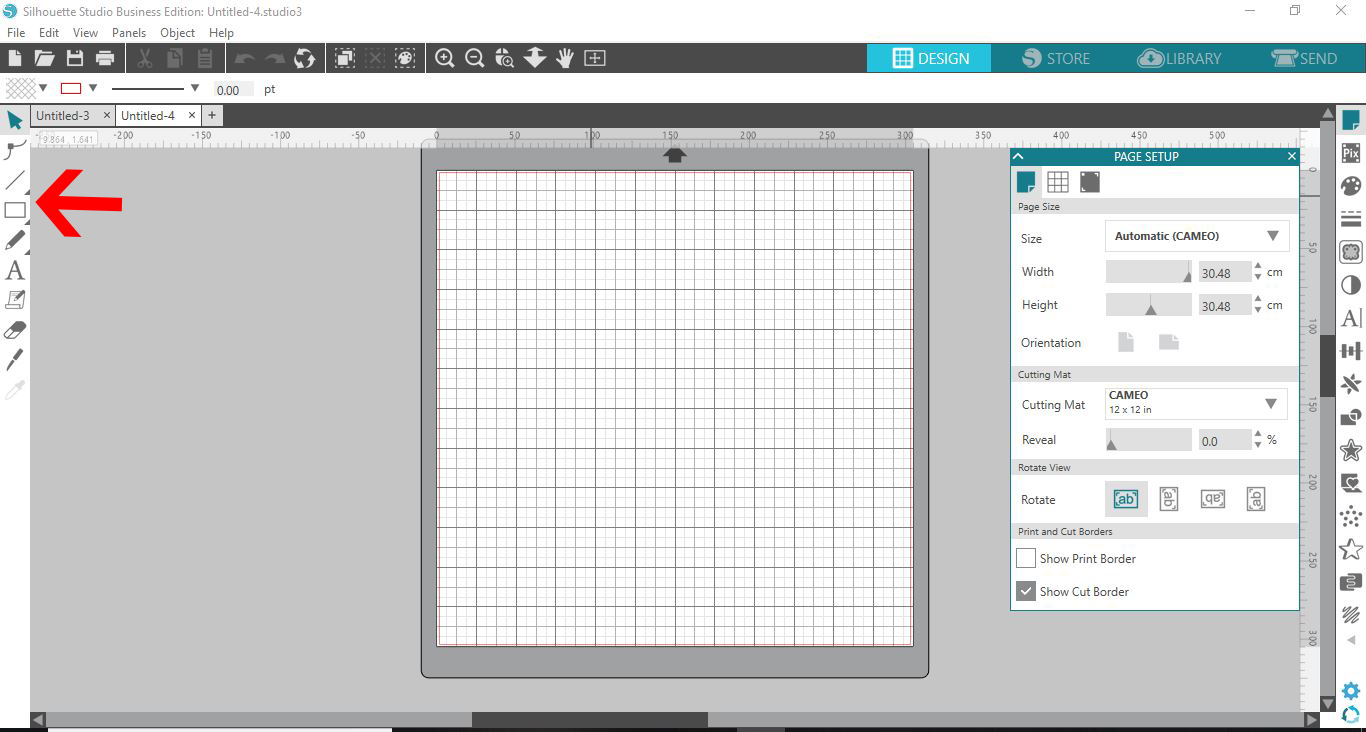
Task: Select the fourth Rotate view option
Action: 1256,499
